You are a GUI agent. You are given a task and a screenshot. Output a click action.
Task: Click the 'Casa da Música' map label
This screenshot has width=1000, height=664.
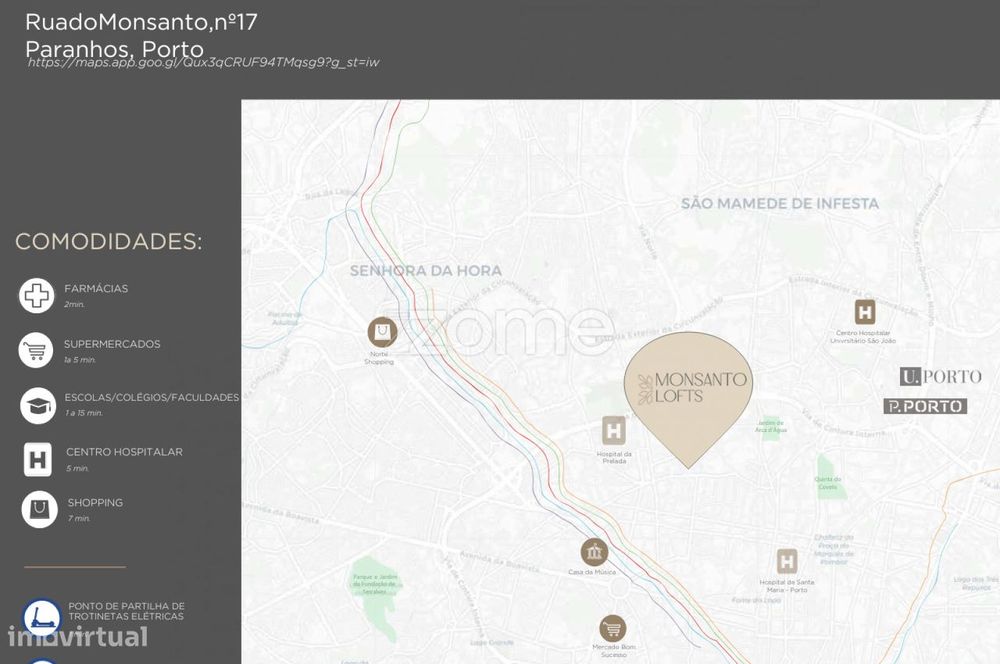(x=592, y=572)
